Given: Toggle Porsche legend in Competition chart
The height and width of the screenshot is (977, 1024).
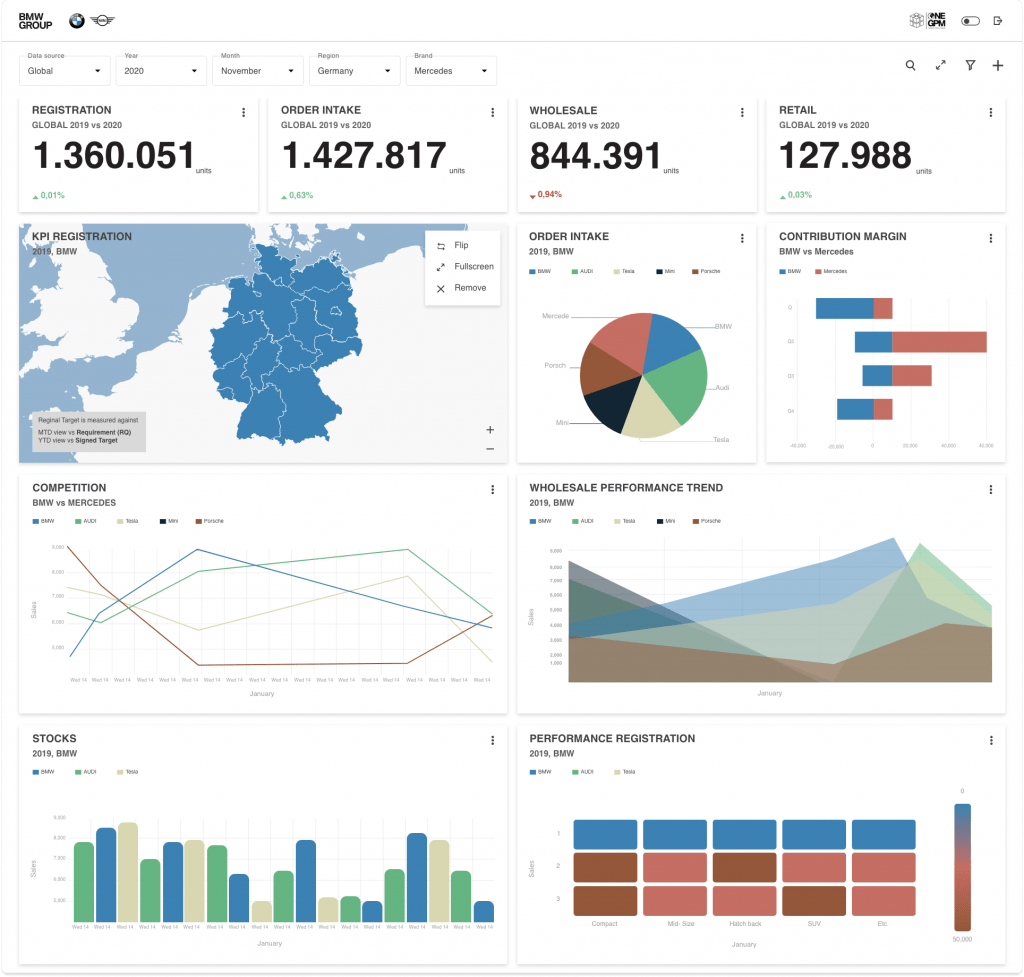Looking at the screenshot, I should click(x=210, y=521).
